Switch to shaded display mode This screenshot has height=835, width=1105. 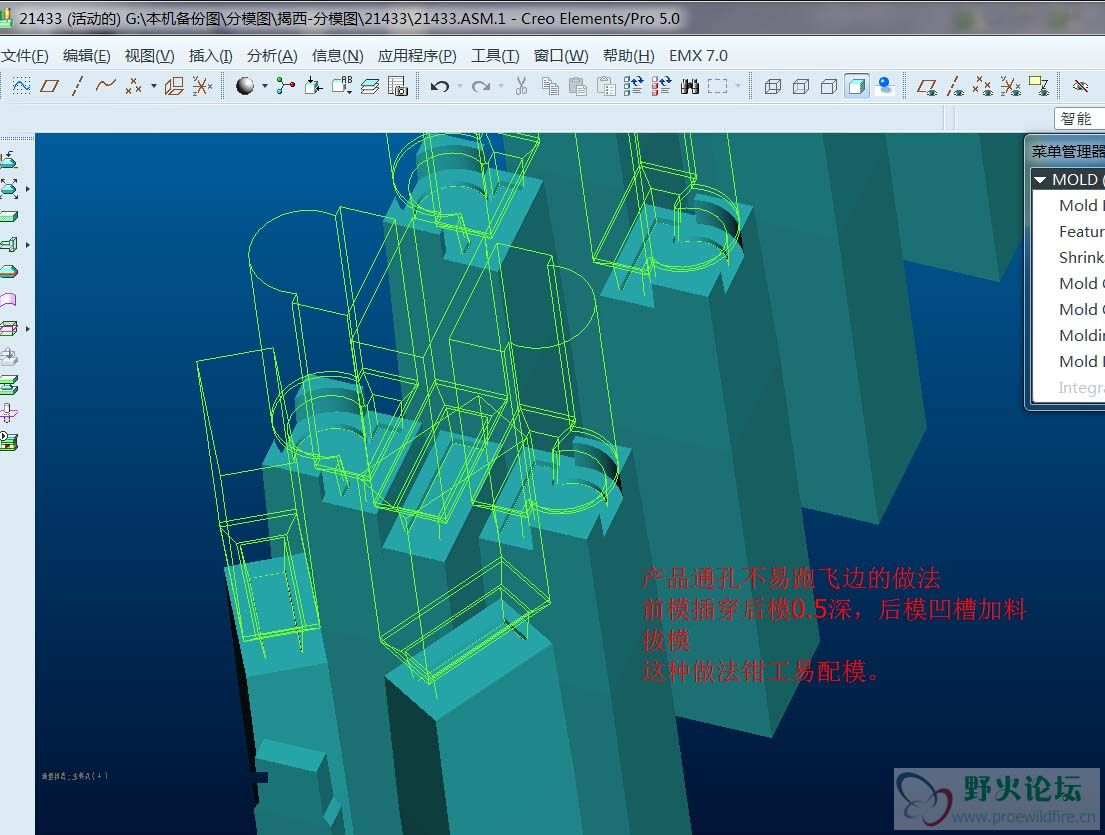(x=857, y=86)
